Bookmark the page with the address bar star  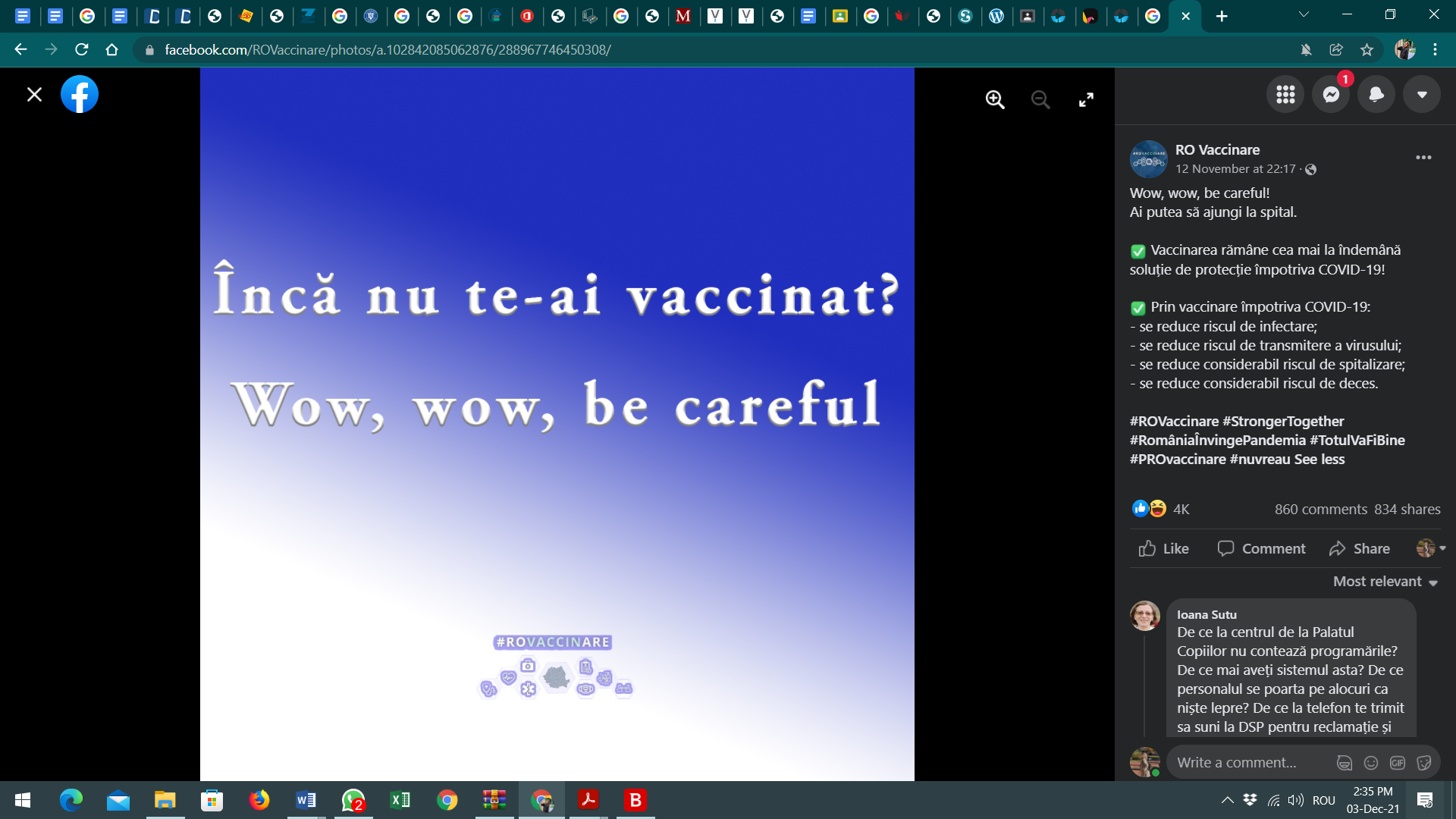tap(1367, 49)
